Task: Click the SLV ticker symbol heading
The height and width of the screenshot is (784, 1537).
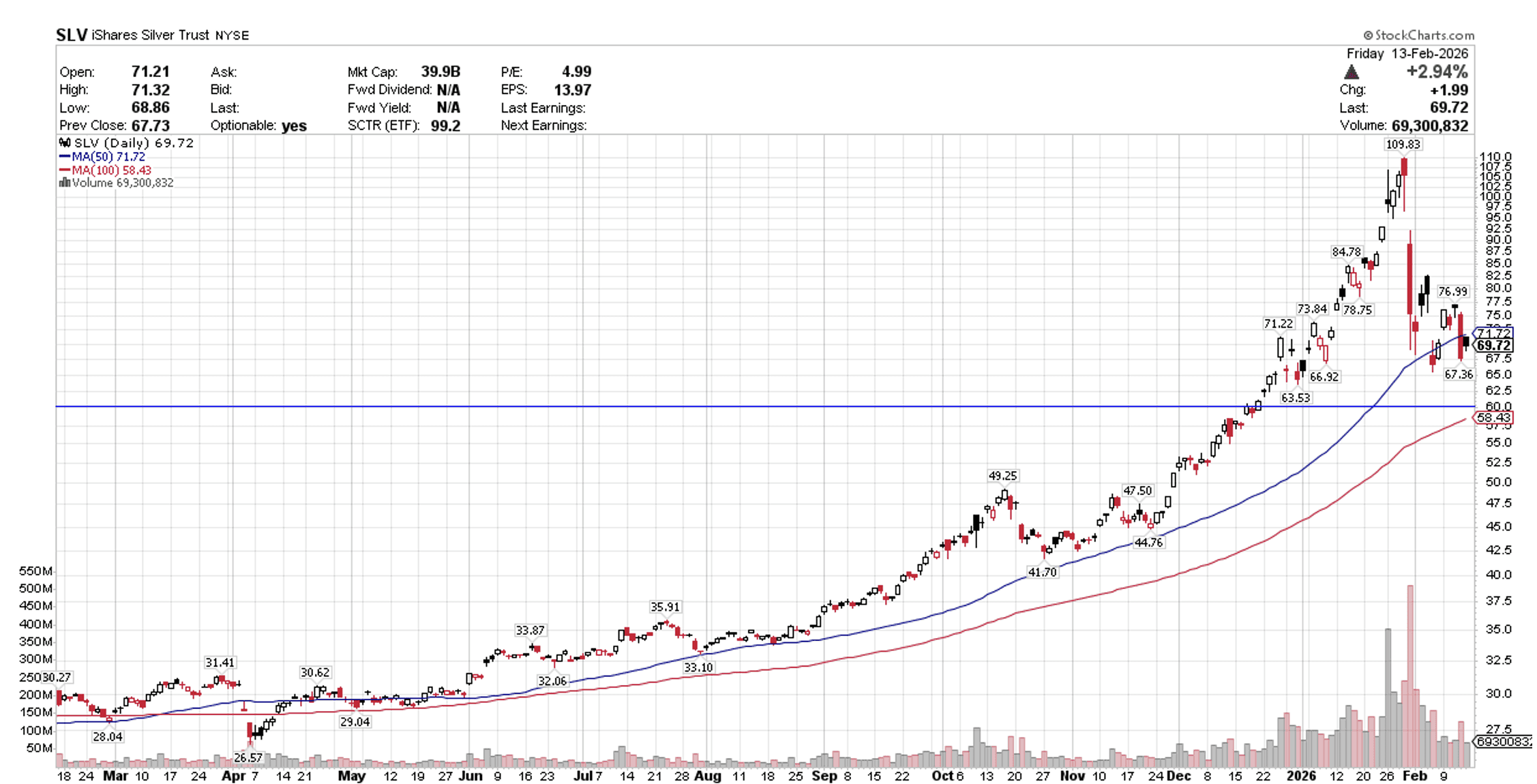Action: coord(72,35)
